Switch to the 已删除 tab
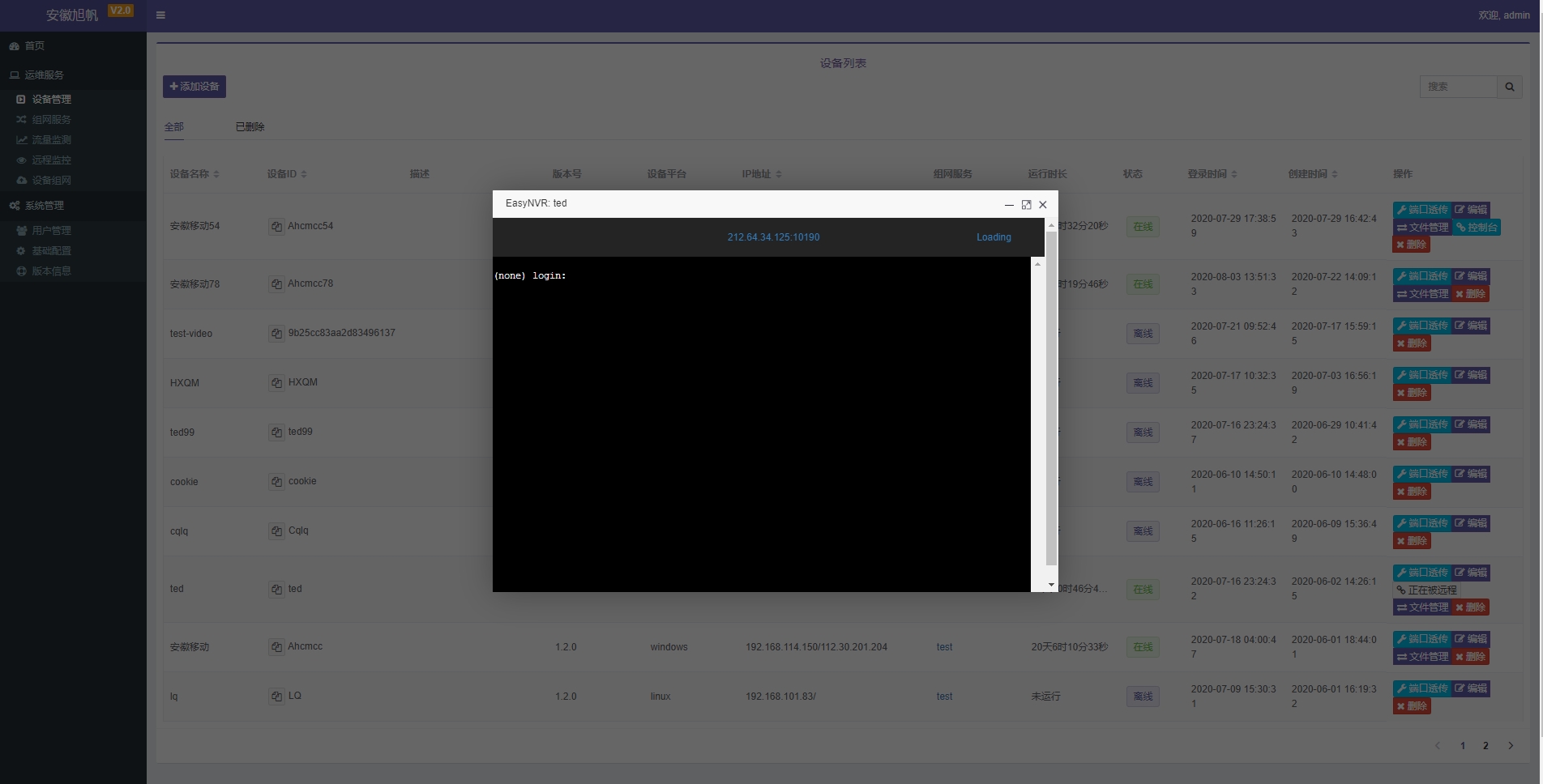Screen dimensions: 1543x784 [x=250, y=127]
